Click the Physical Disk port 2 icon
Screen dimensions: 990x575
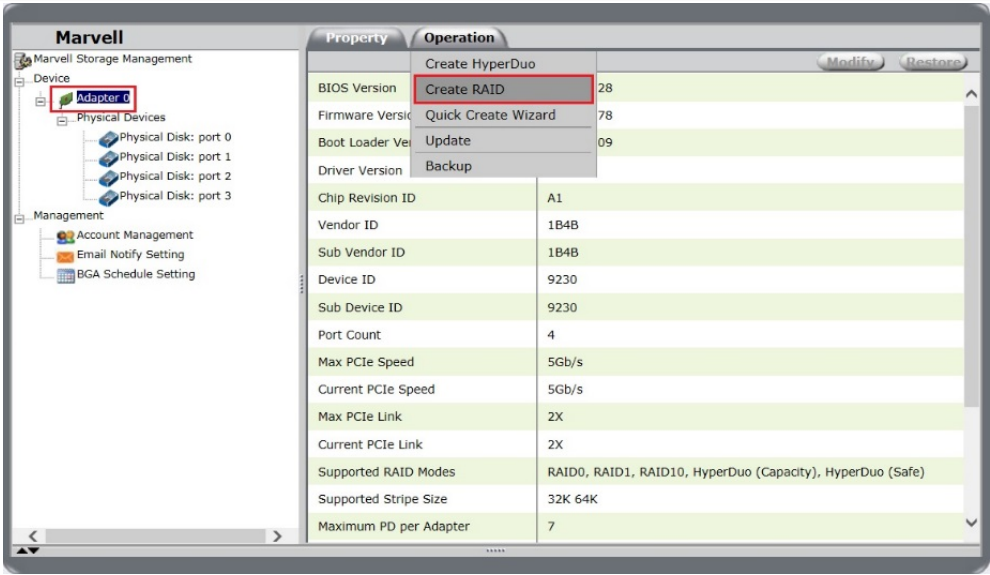click(108, 177)
